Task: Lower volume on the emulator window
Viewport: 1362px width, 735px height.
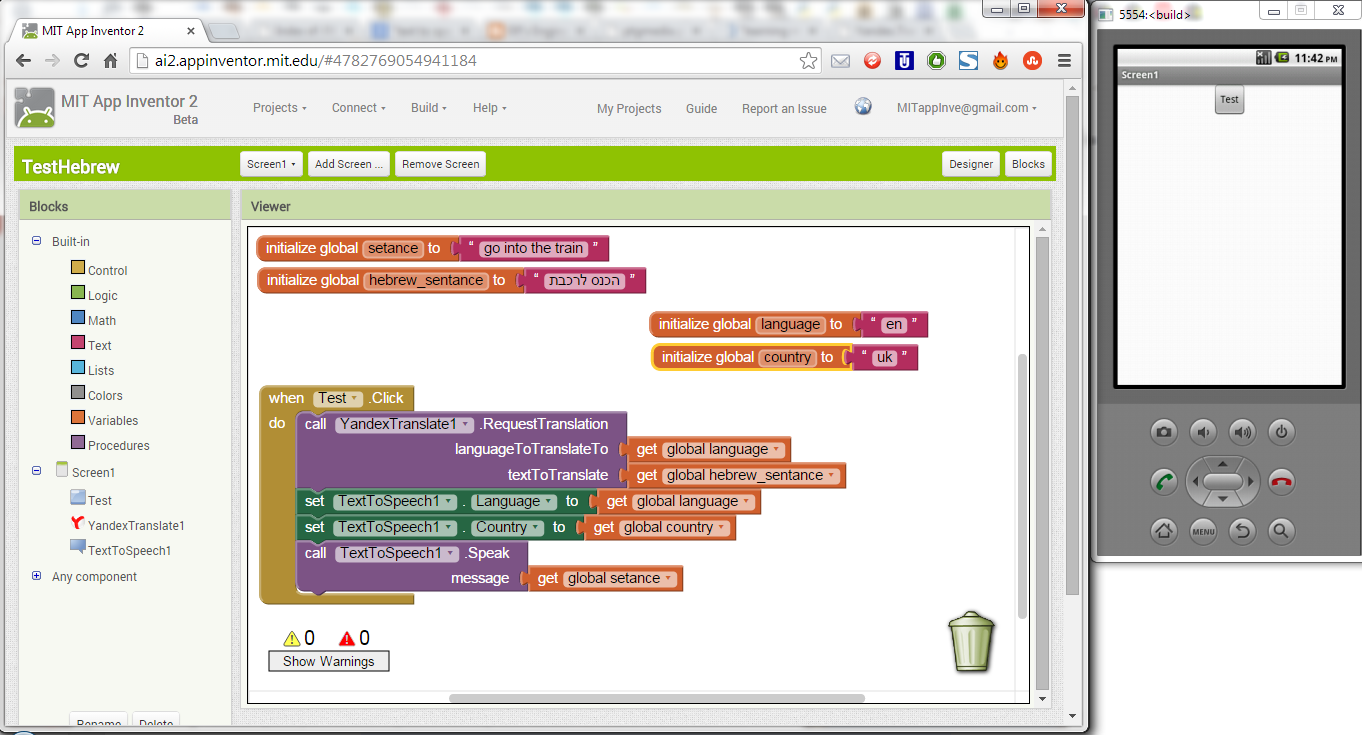Action: (1203, 432)
